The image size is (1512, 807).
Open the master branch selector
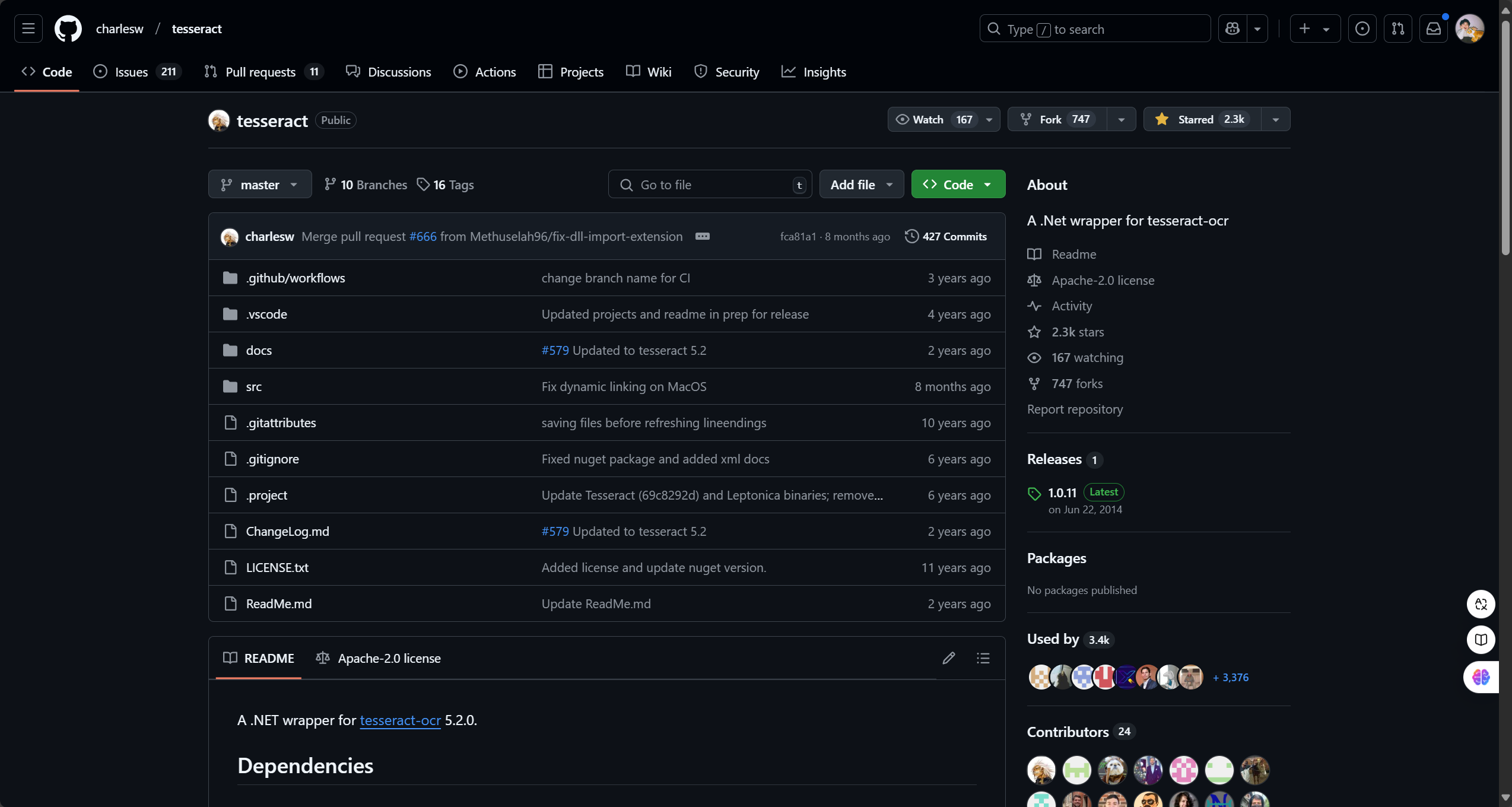tap(260, 185)
